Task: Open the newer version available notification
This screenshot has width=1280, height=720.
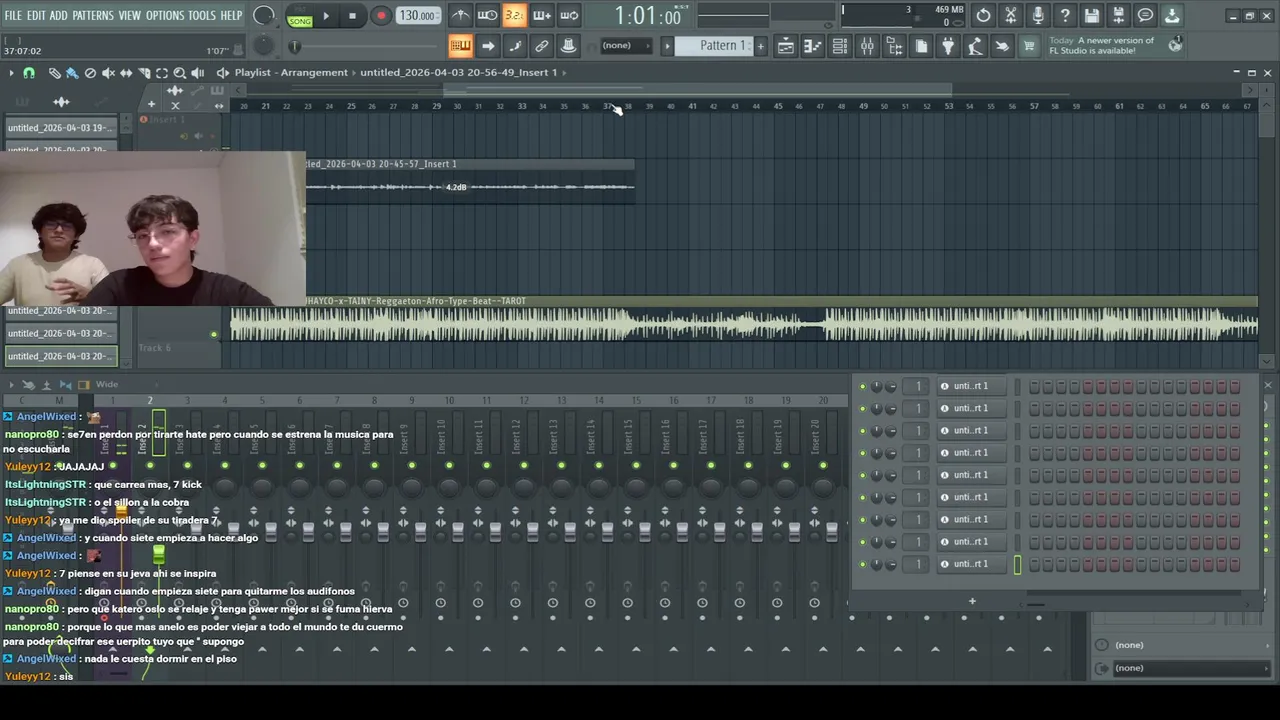Action: [1116, 45]
